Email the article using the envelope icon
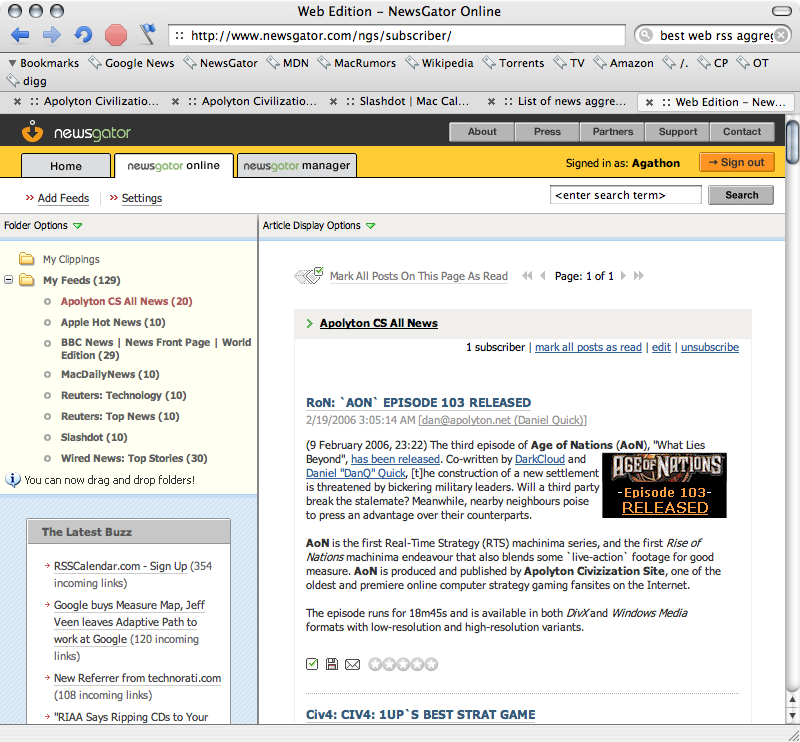800x742 pixels. (352, 664)
